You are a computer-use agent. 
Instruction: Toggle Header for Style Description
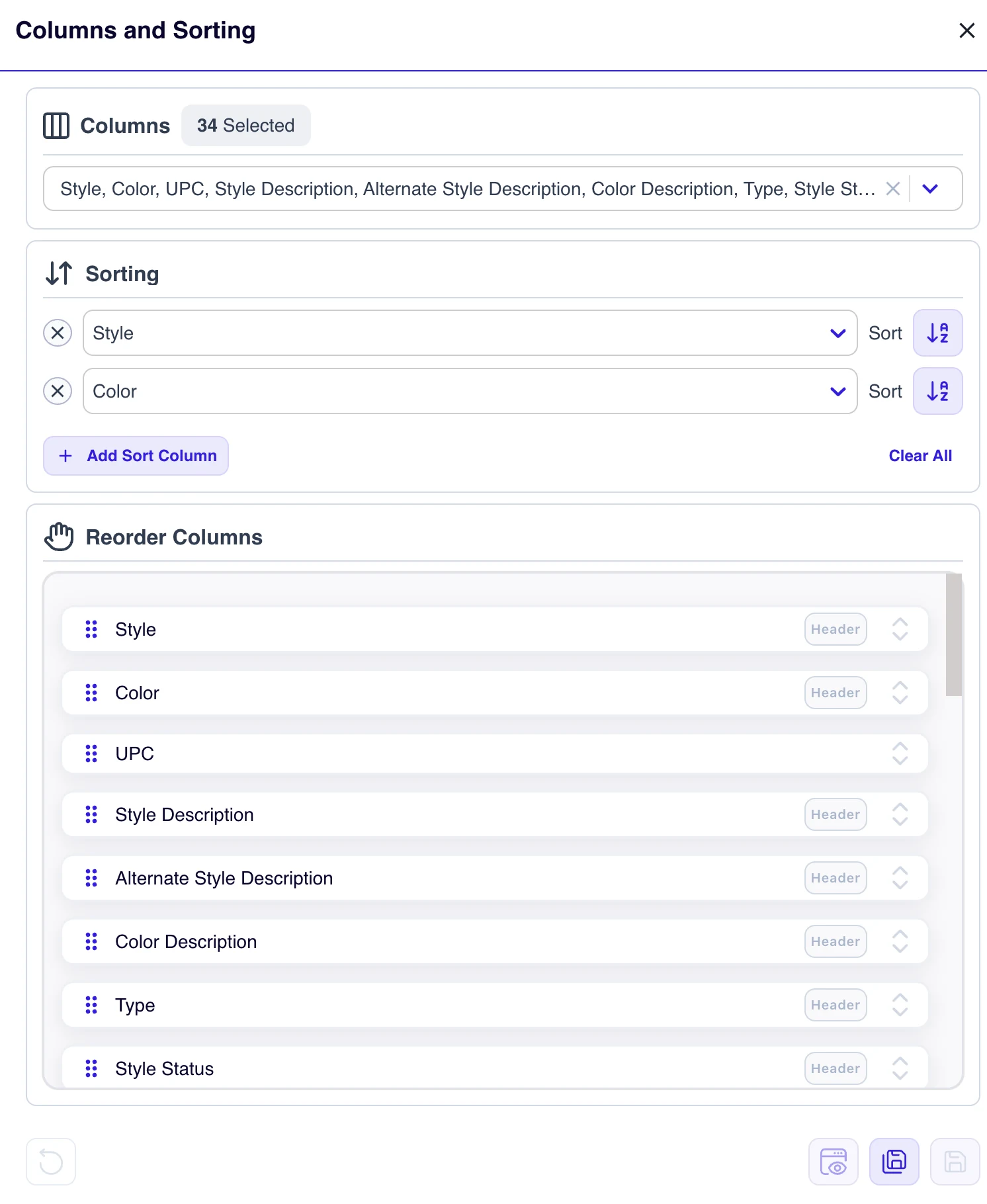(836, 814)
